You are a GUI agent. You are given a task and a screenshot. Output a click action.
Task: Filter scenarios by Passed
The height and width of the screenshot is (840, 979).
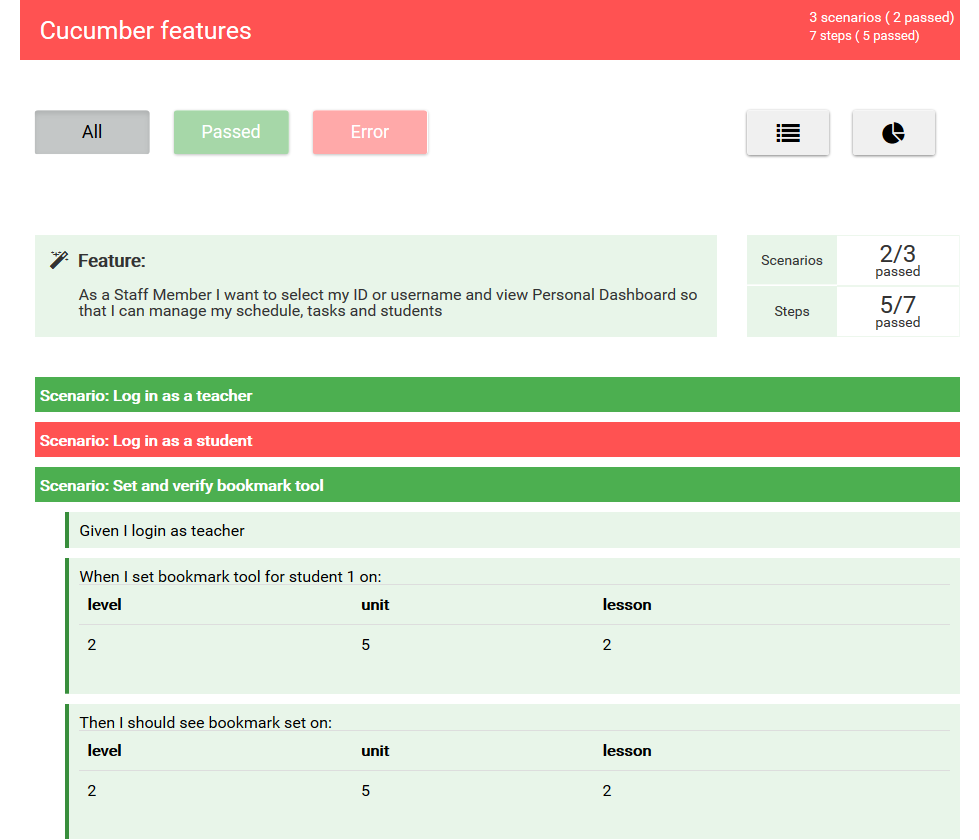[231, 132]
